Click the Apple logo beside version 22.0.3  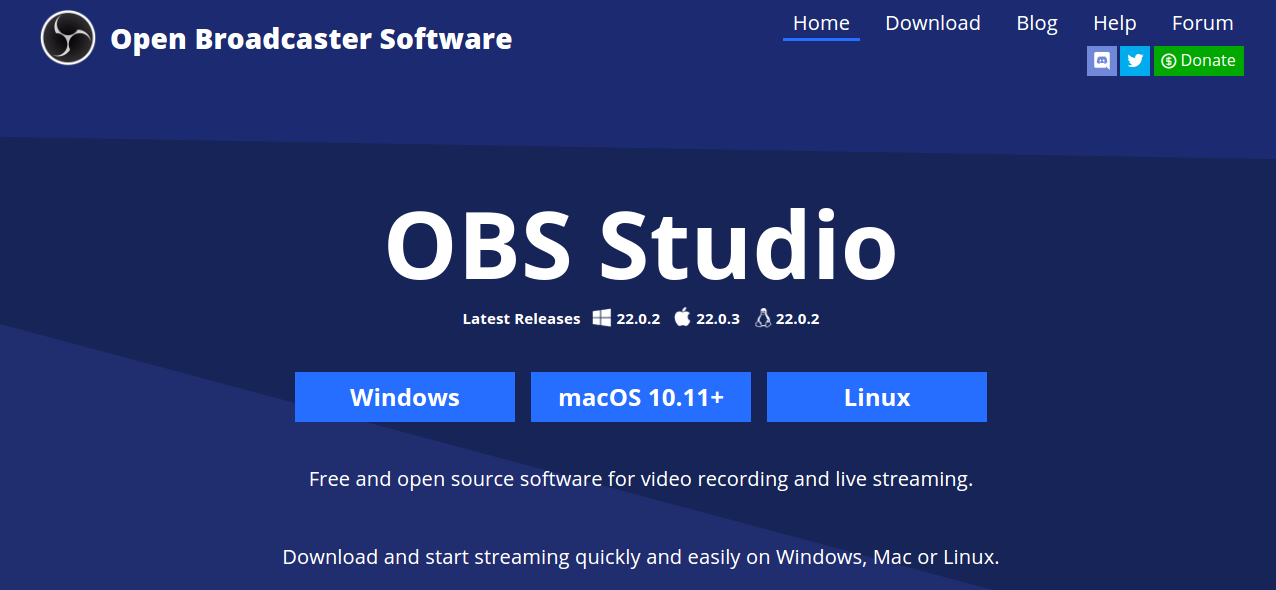click(682, 318)
